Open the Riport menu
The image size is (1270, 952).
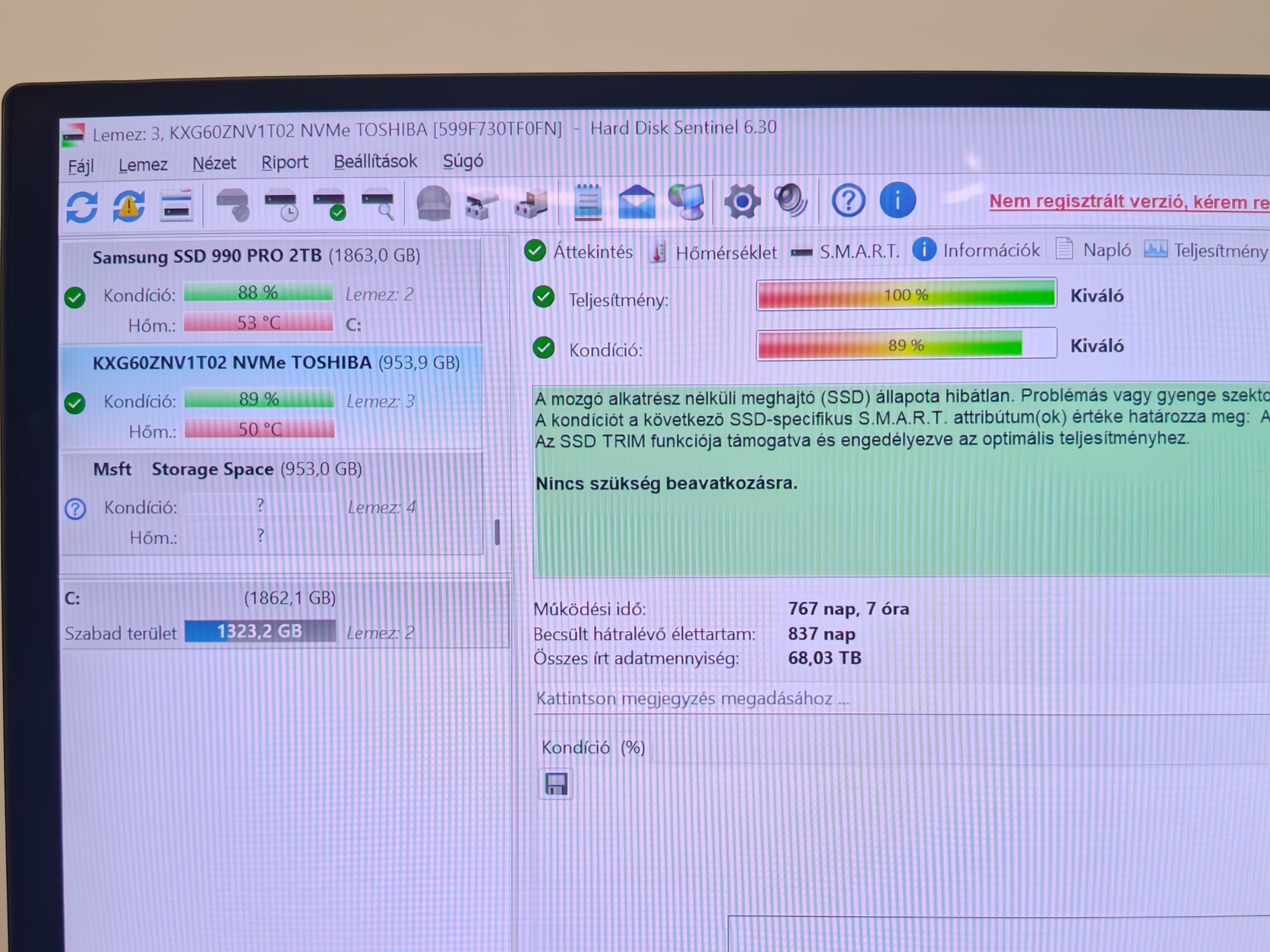click(x=285, y=162)
